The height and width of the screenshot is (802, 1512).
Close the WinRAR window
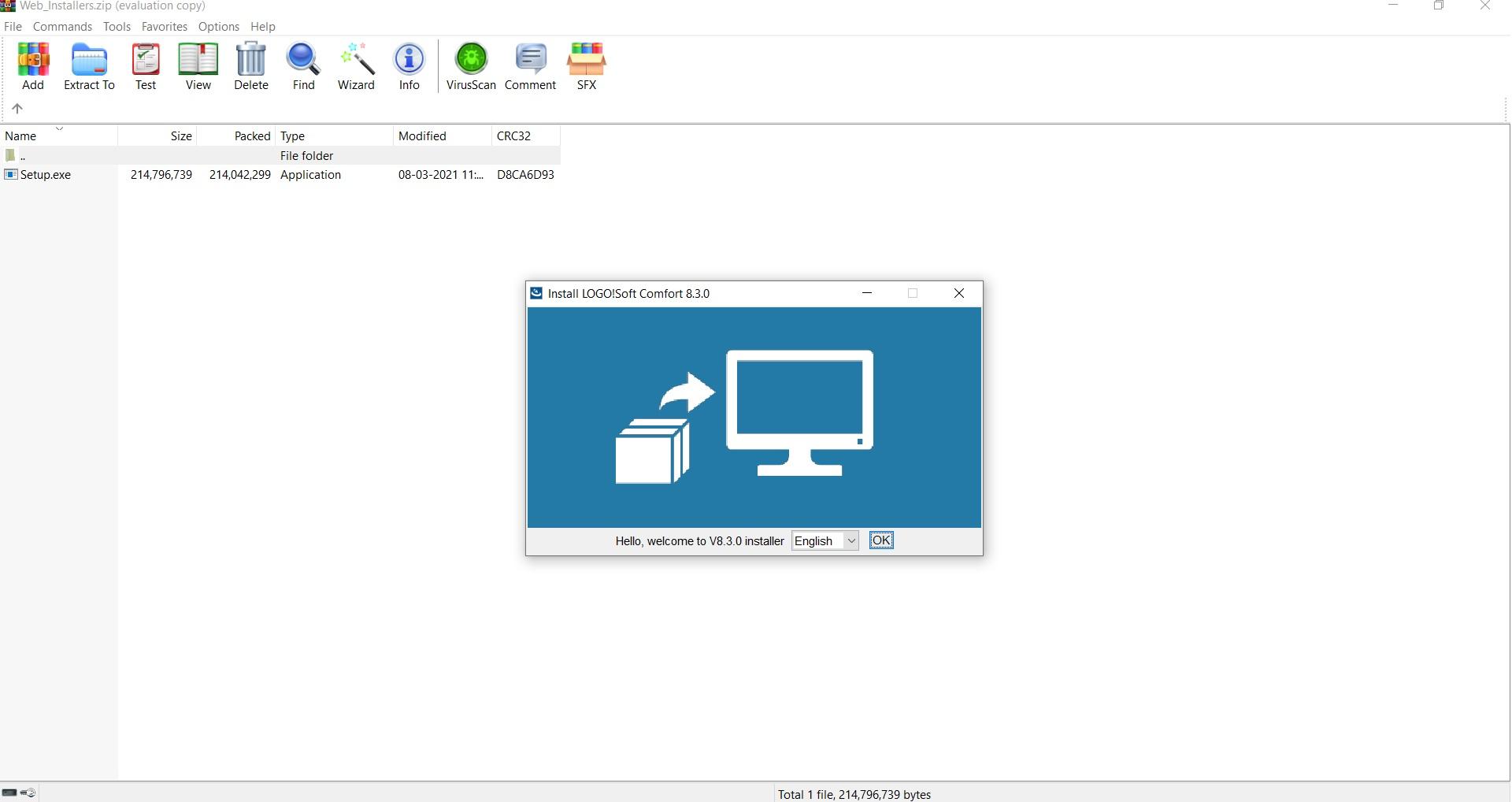(1485, 6)
